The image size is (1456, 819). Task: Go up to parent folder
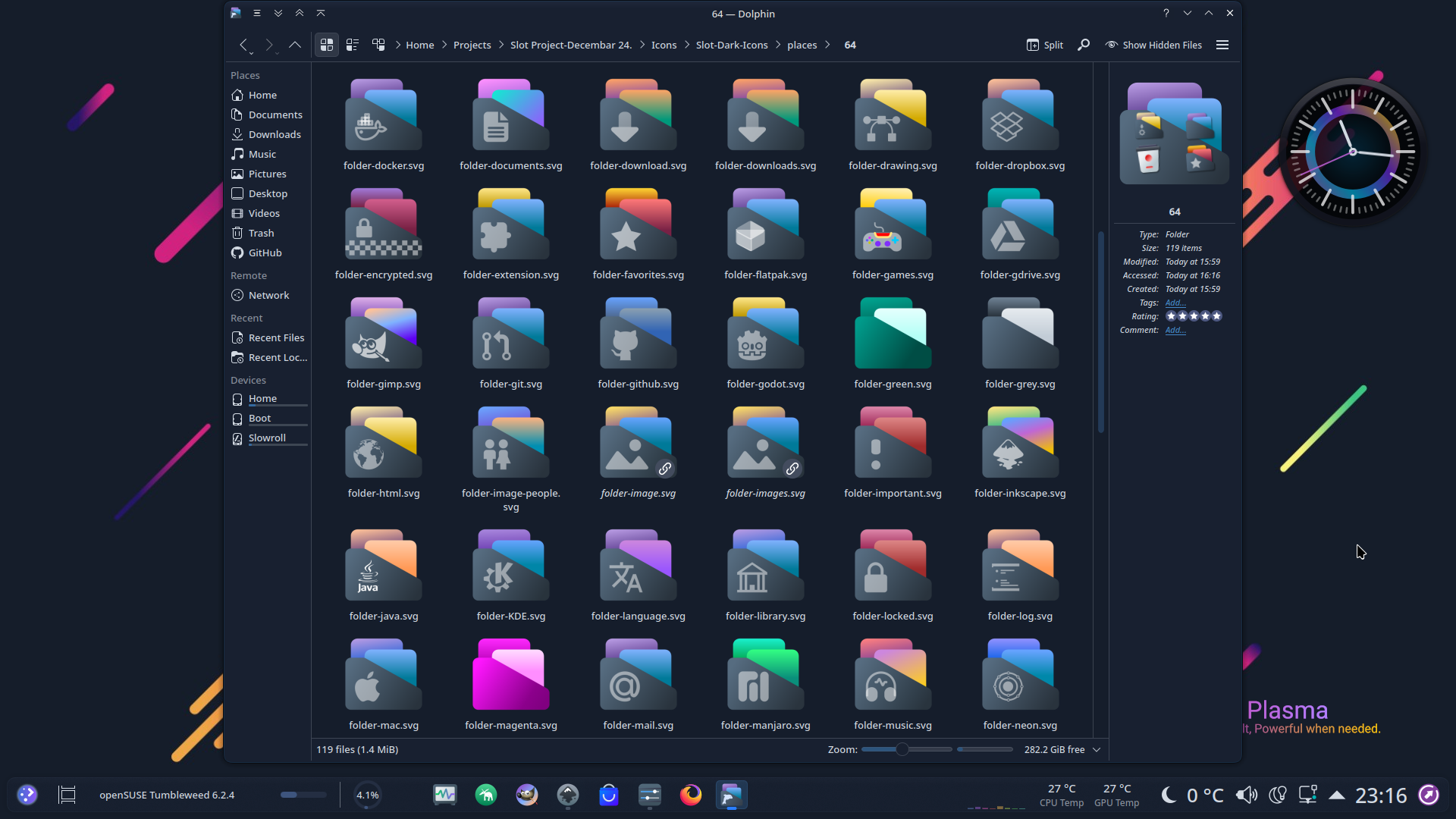coord(295,45)
